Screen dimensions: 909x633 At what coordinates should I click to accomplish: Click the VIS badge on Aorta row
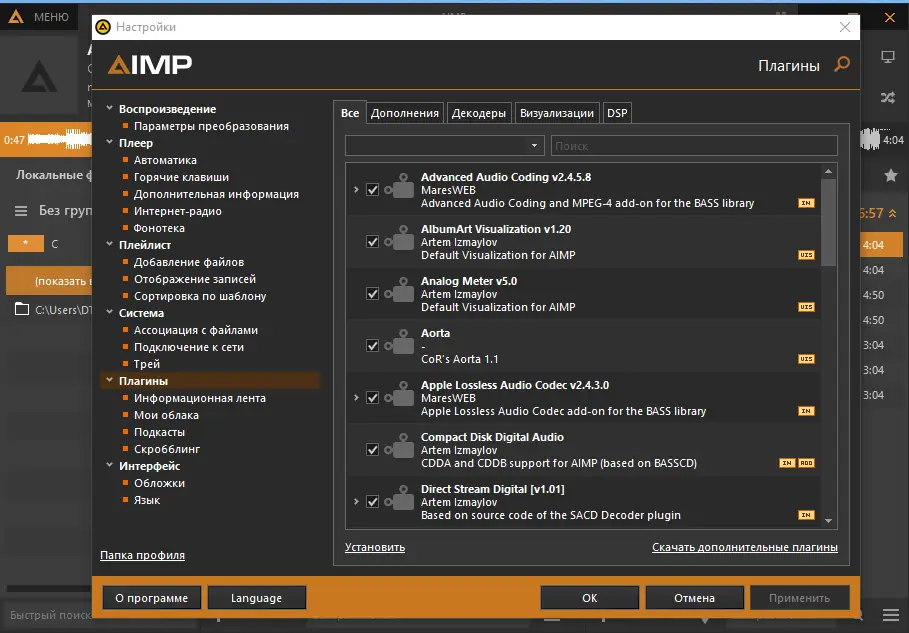point(806,359)
